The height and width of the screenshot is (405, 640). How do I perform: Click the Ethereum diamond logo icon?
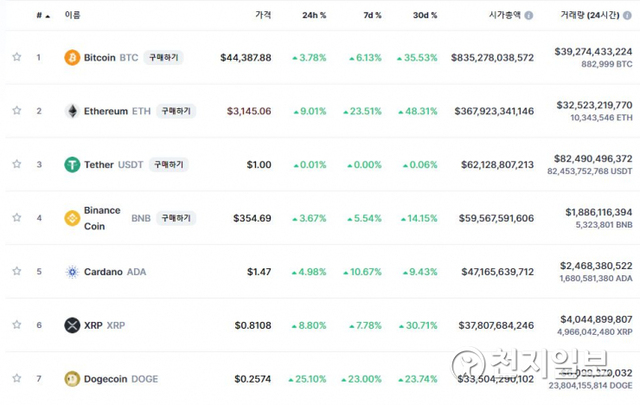tap(72, 111)
